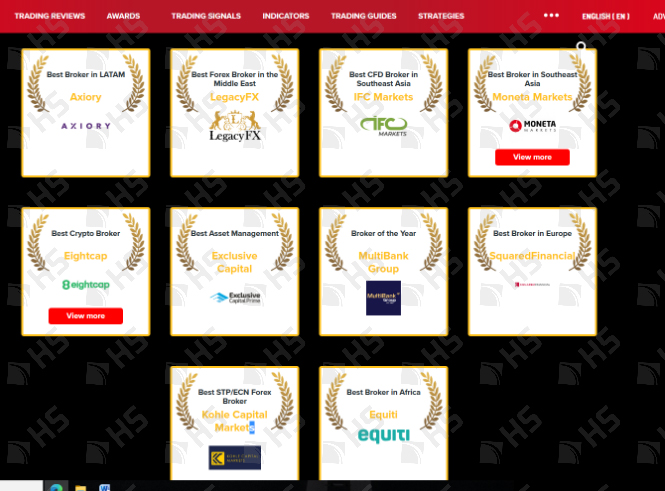The width and height of the screenshot is (665, 491).
Task: Open Microsoft Edge from the taskbar
Action: (x=56, y=487)
